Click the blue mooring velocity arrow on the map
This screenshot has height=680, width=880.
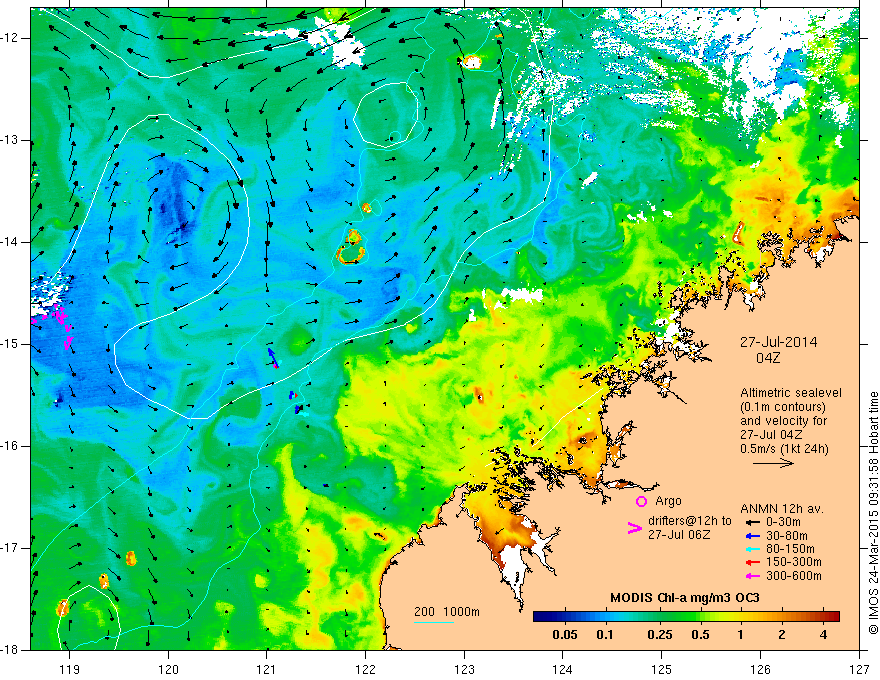tap(273, 357)
